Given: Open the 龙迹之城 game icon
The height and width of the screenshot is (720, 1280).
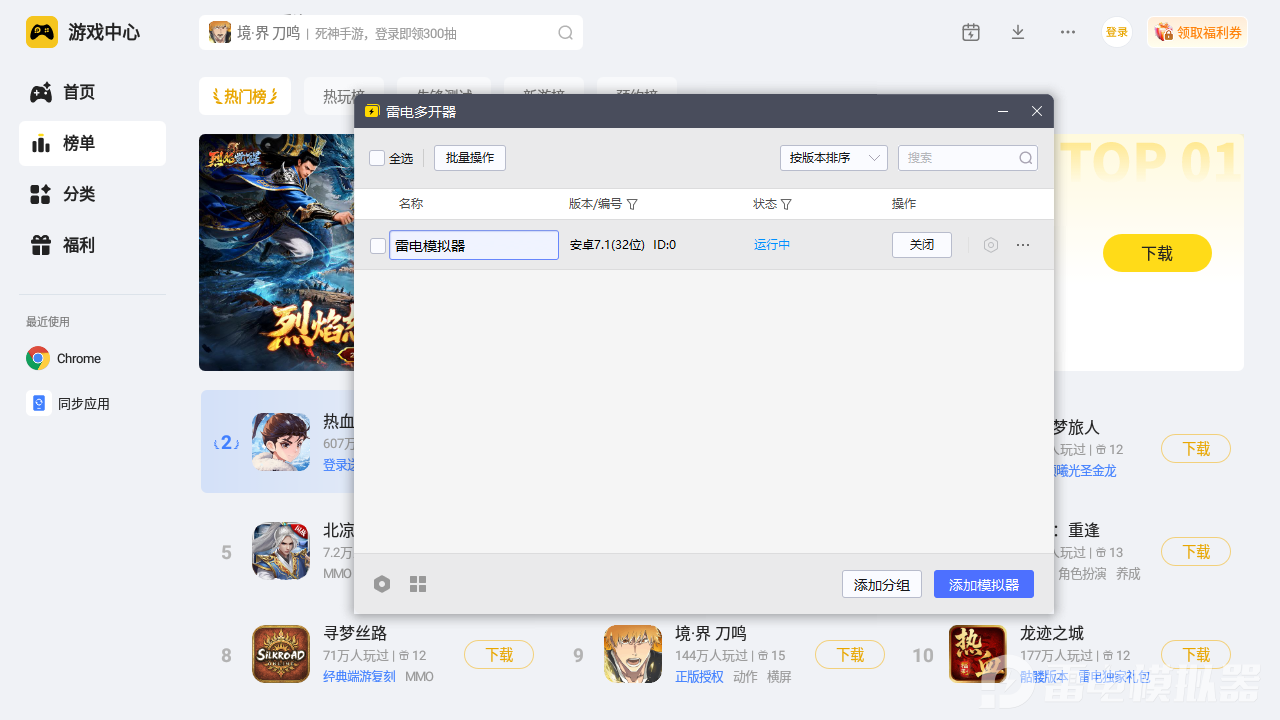Looking at the screenshot, I should pyautogui.click(x=978, y=654).
